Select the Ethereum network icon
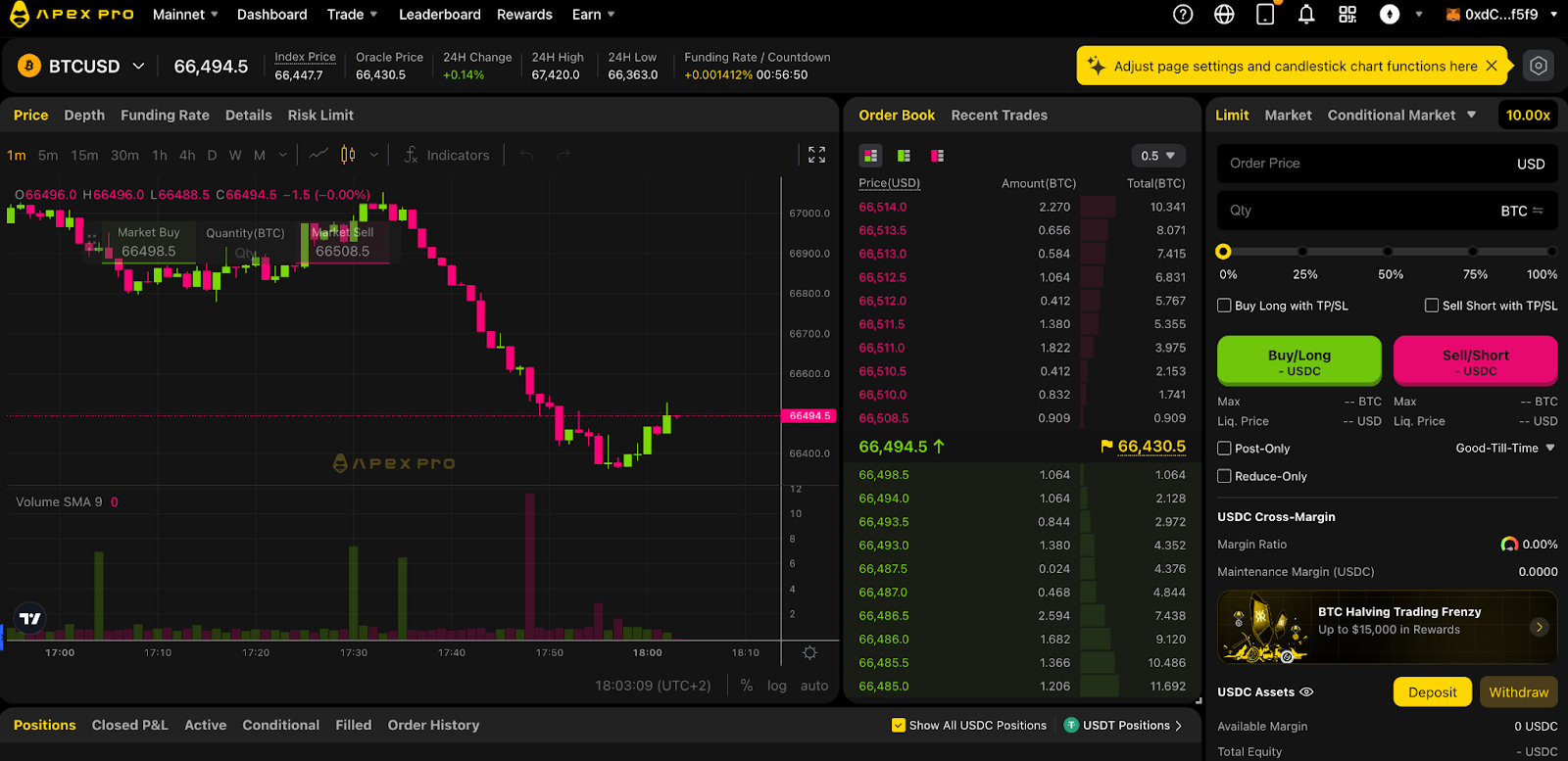 click(x=1390, y=15)
